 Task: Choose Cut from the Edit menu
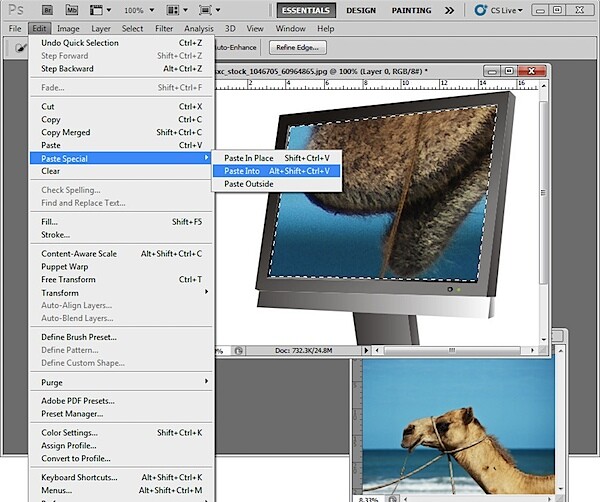click(x=121, y=106)
